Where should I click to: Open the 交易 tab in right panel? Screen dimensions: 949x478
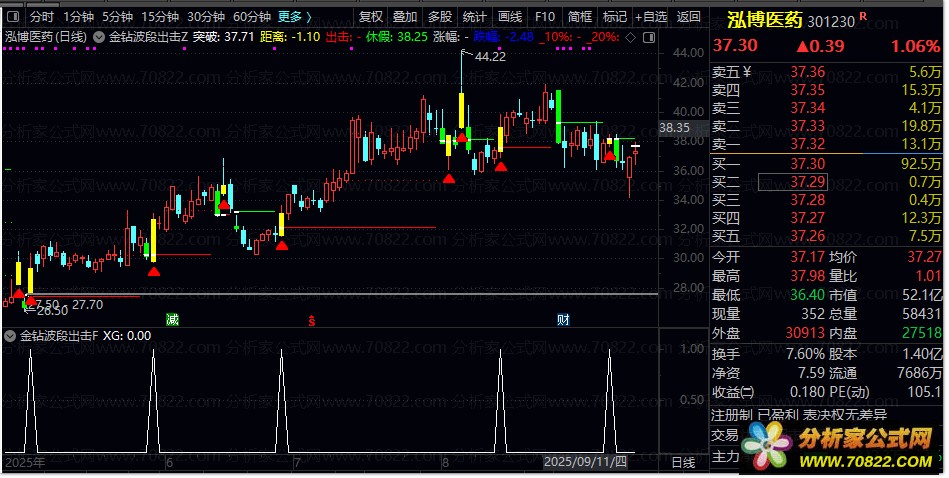pos(725,435)
